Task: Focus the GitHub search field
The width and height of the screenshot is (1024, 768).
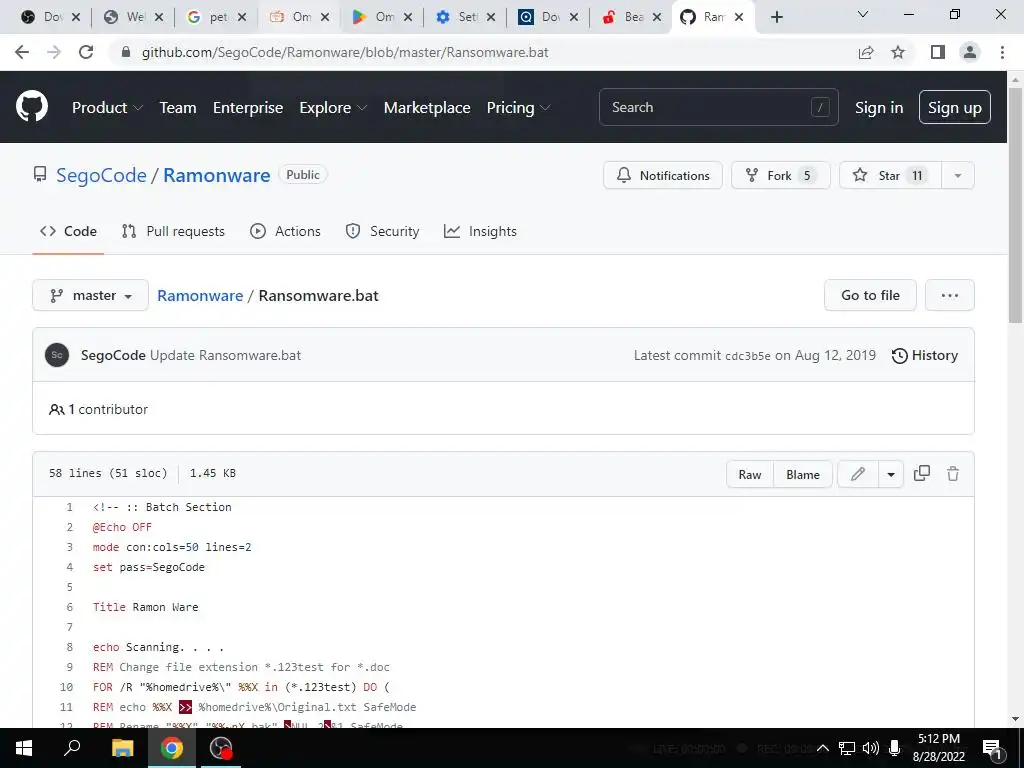Action: [718, 107]
